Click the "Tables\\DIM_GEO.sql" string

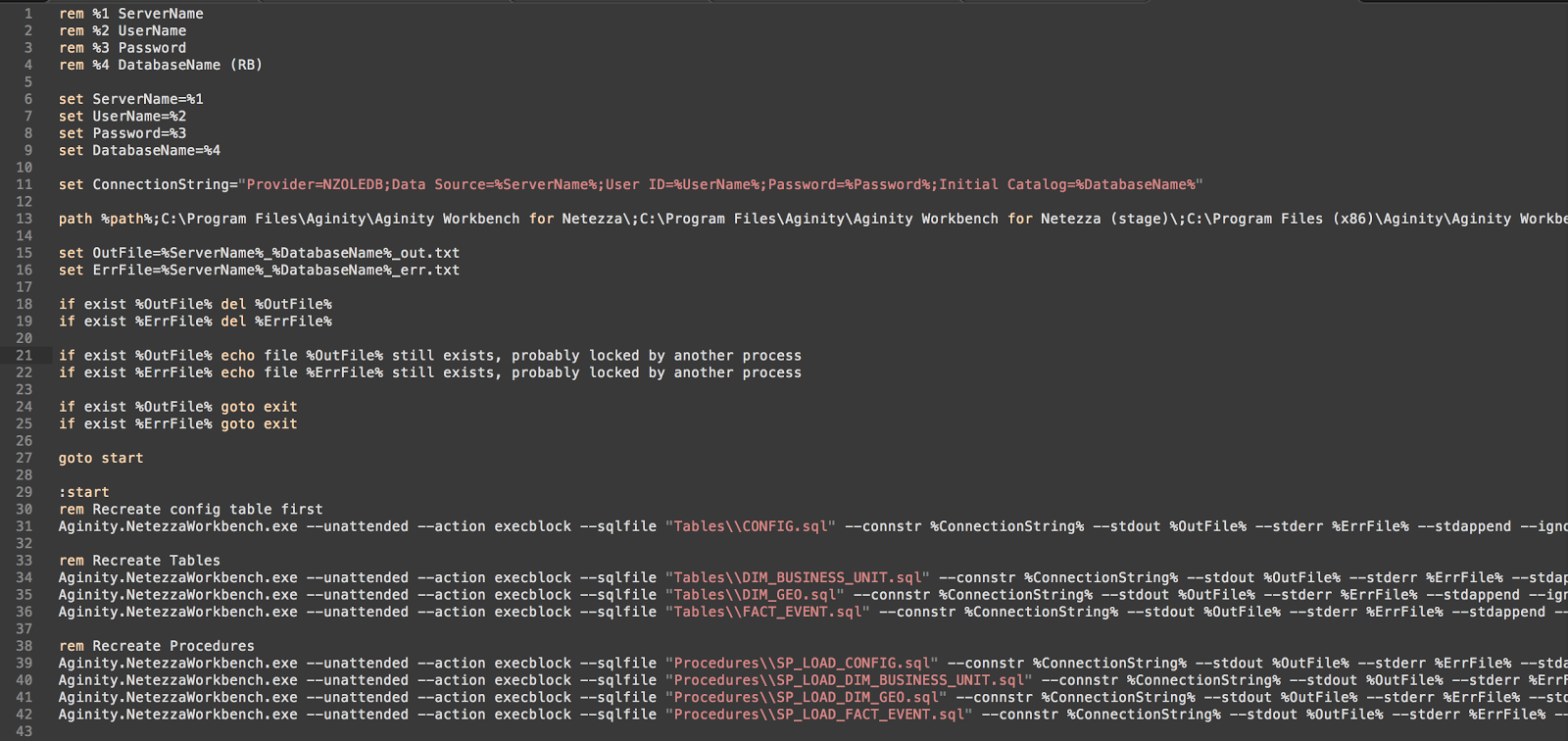point(755,595)
